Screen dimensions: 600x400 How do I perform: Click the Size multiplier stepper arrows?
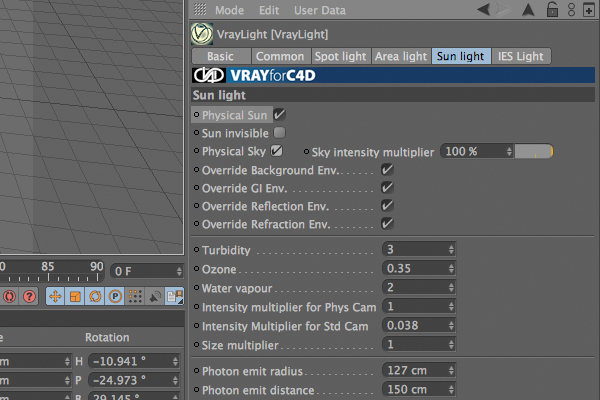pos(451,345)
